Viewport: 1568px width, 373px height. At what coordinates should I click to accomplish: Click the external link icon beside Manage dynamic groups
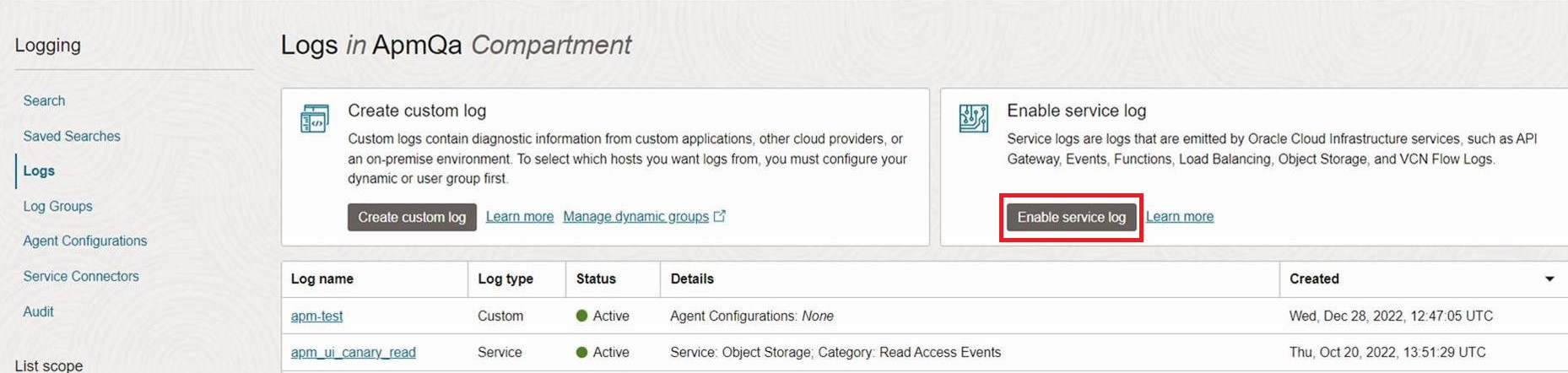[720, 216]
